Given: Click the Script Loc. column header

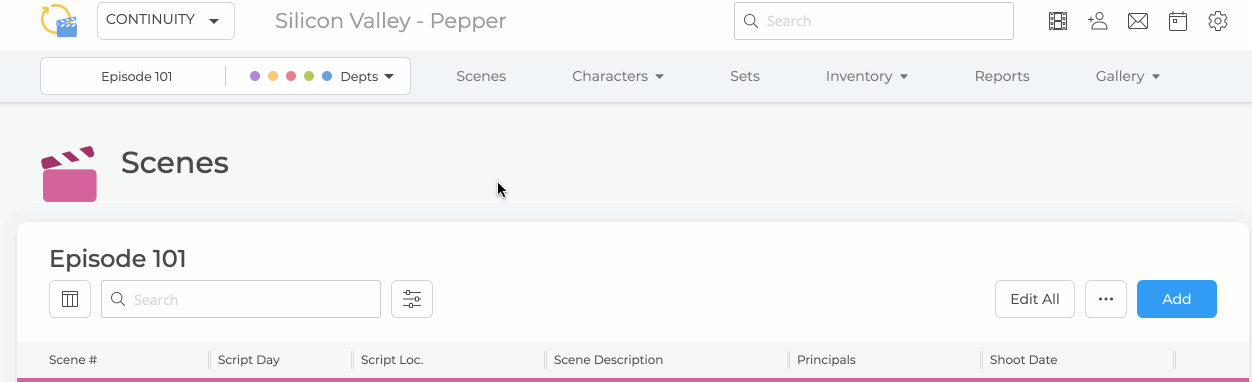Looking at the screenshot, I should (x=392, y=360).
